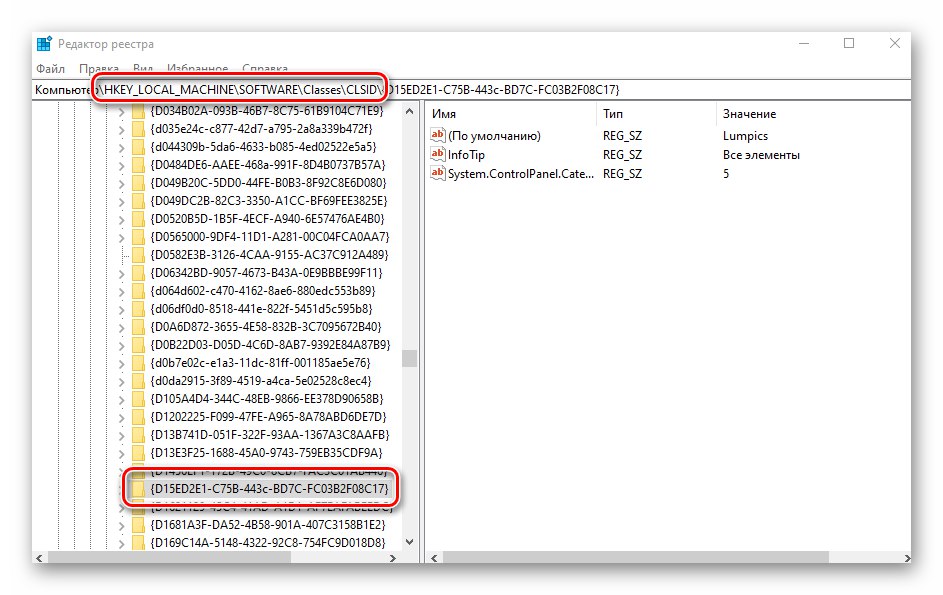Expand the {D0484DE6-AAEE-468a-991F-8D4B0737B57A} key
The width and height of the screenshot is (943, 595).
point(121,165)
